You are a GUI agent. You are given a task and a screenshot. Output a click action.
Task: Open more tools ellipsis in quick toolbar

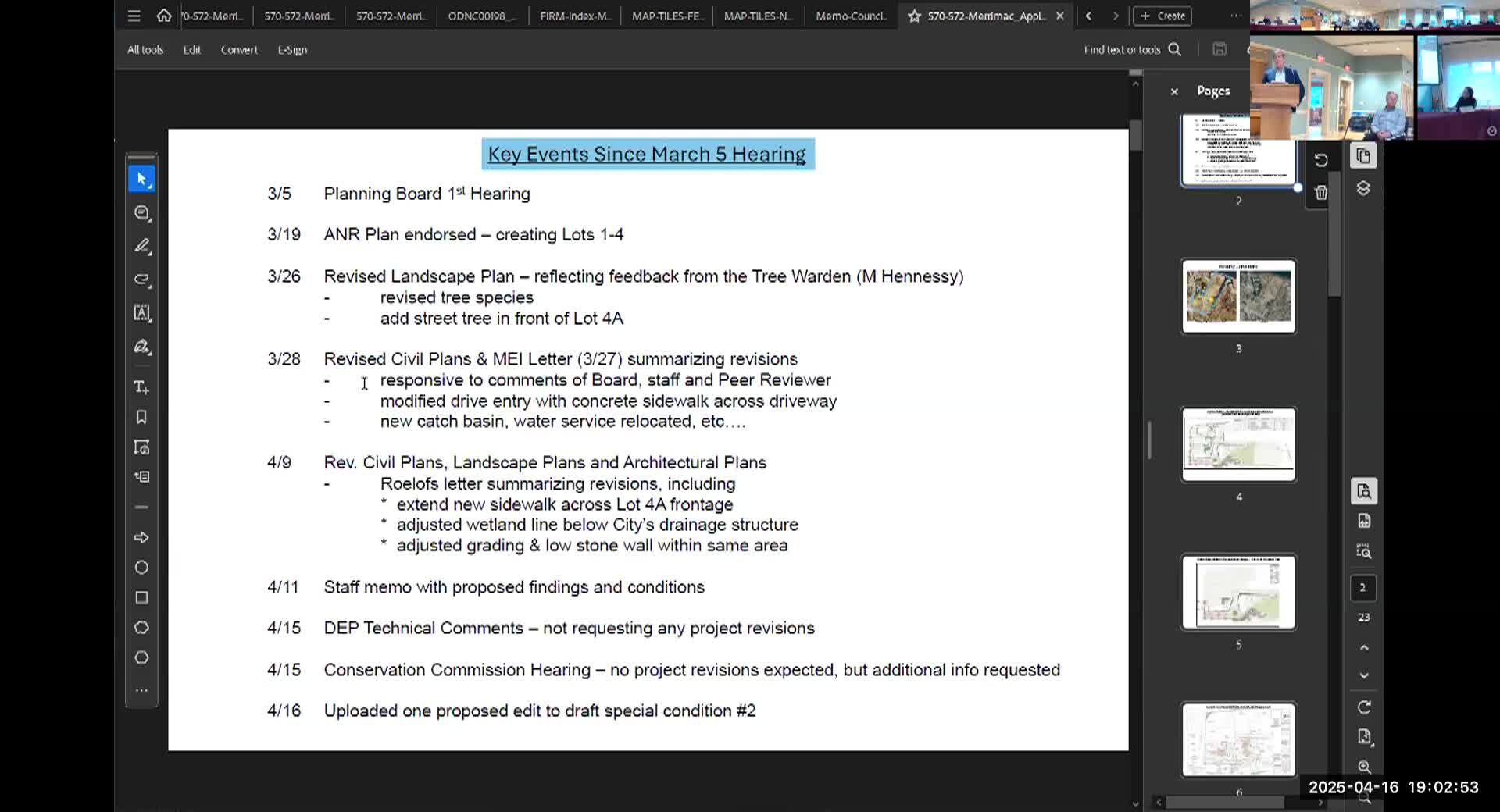pyautogui.click(x=141, y=690)
